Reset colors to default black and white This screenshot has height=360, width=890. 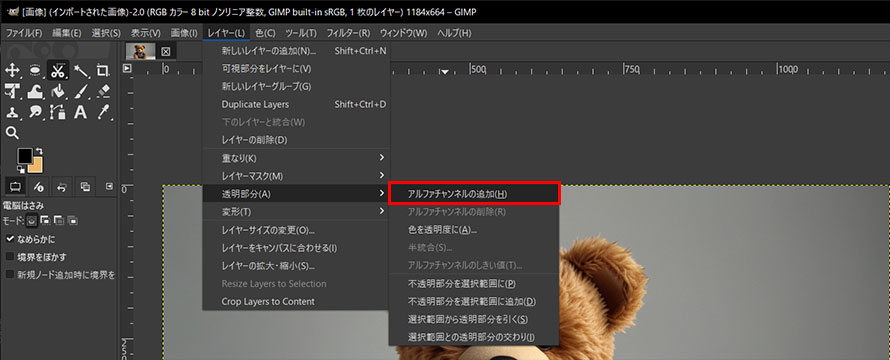point(21,169)
